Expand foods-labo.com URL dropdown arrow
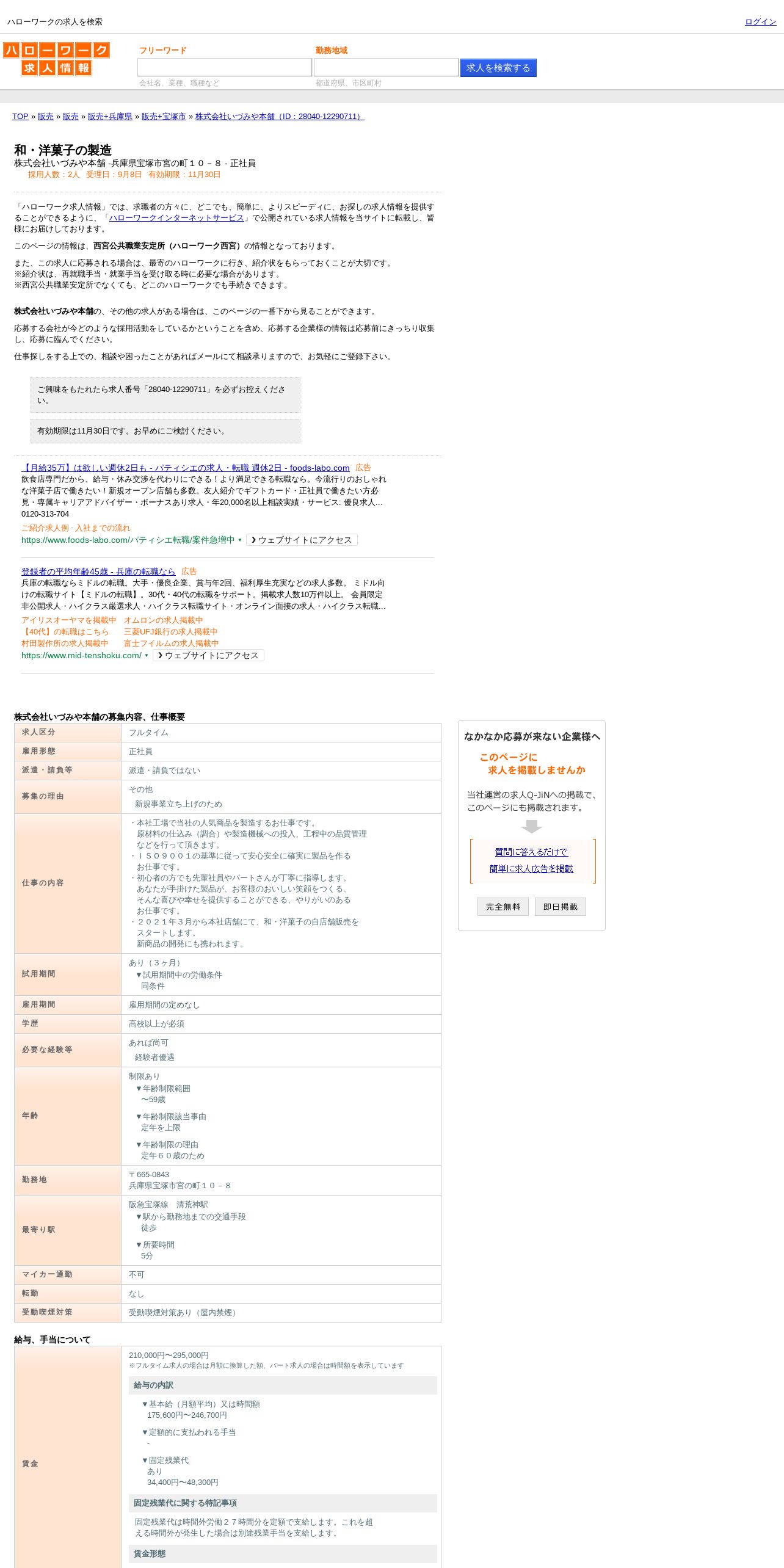 click(240, 540)
